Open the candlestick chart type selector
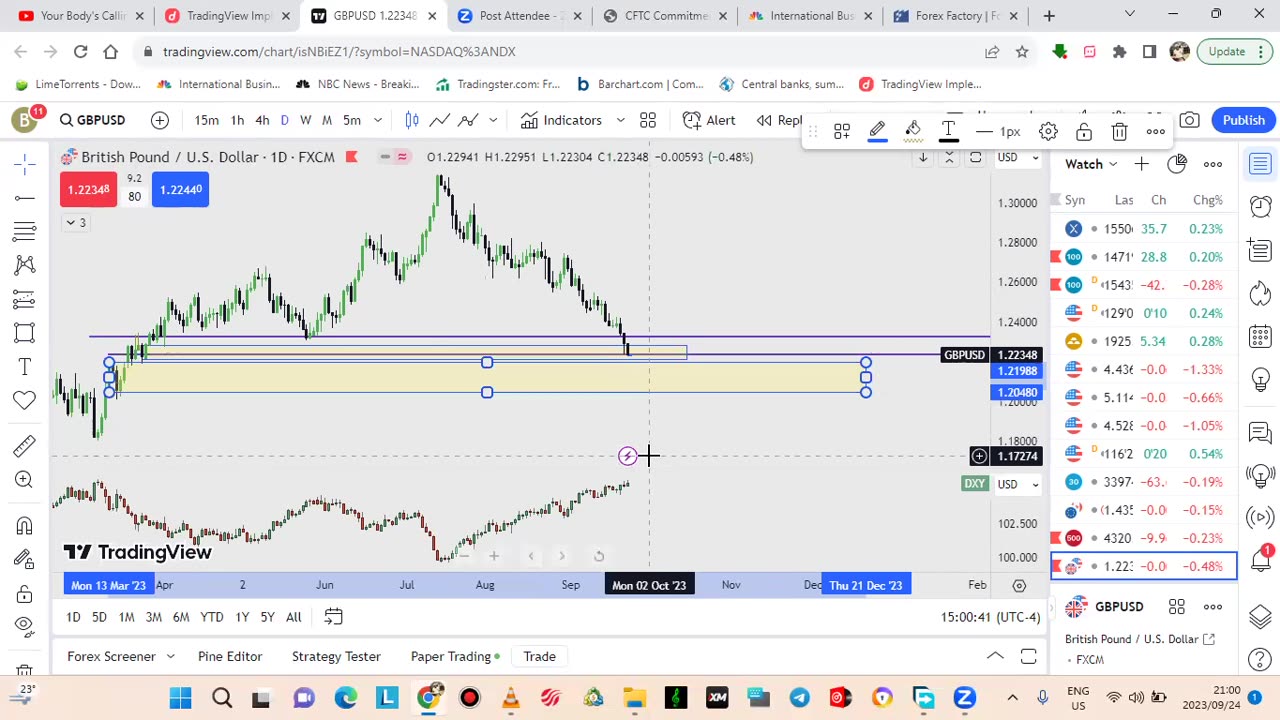 412,120
